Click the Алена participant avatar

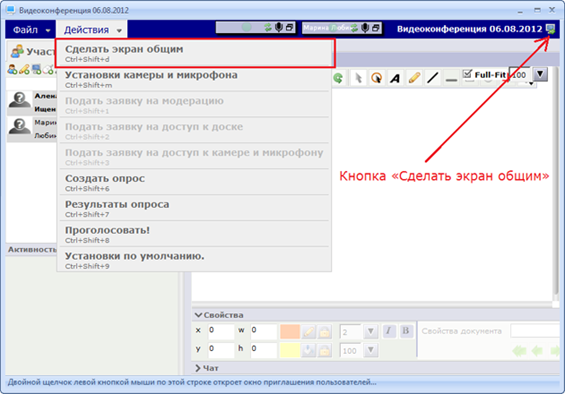(19, 101)
